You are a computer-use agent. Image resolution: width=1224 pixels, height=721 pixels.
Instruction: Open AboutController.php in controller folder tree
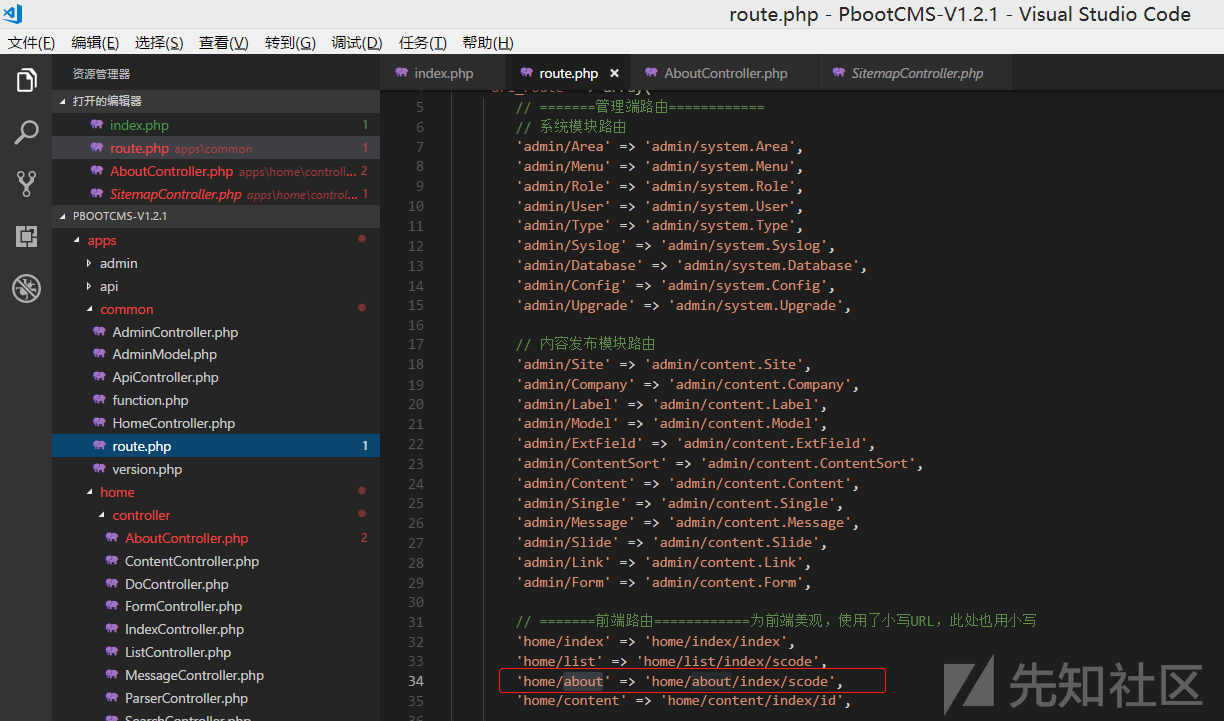coord(216,538)
